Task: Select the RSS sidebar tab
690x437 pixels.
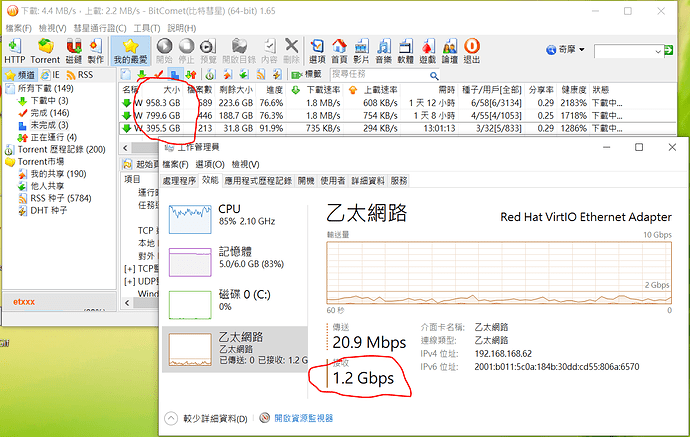Action: (80, 75)
